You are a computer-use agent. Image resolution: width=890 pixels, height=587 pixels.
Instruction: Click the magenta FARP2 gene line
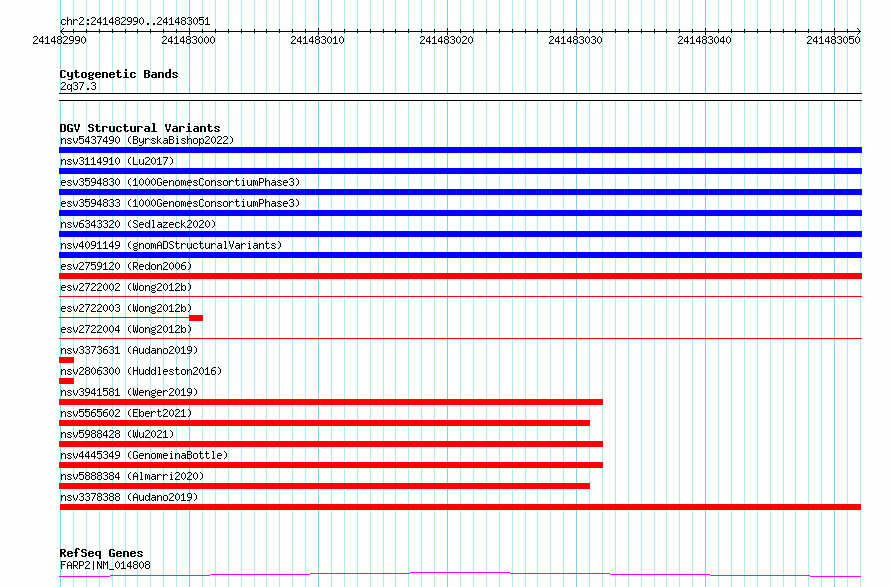point(460,575)
